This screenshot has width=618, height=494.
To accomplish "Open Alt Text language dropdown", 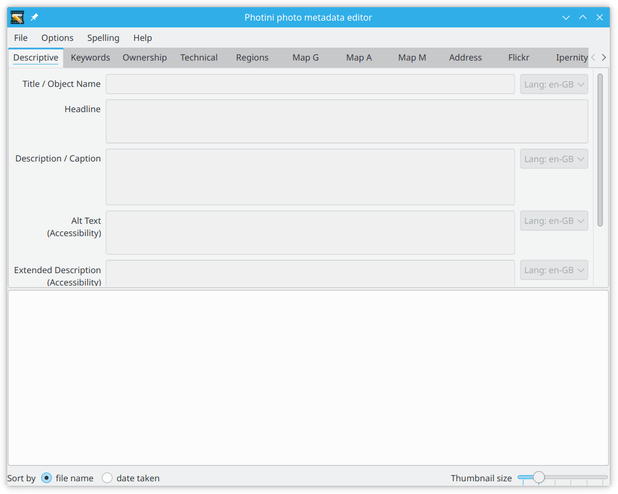I will (554, 221).
